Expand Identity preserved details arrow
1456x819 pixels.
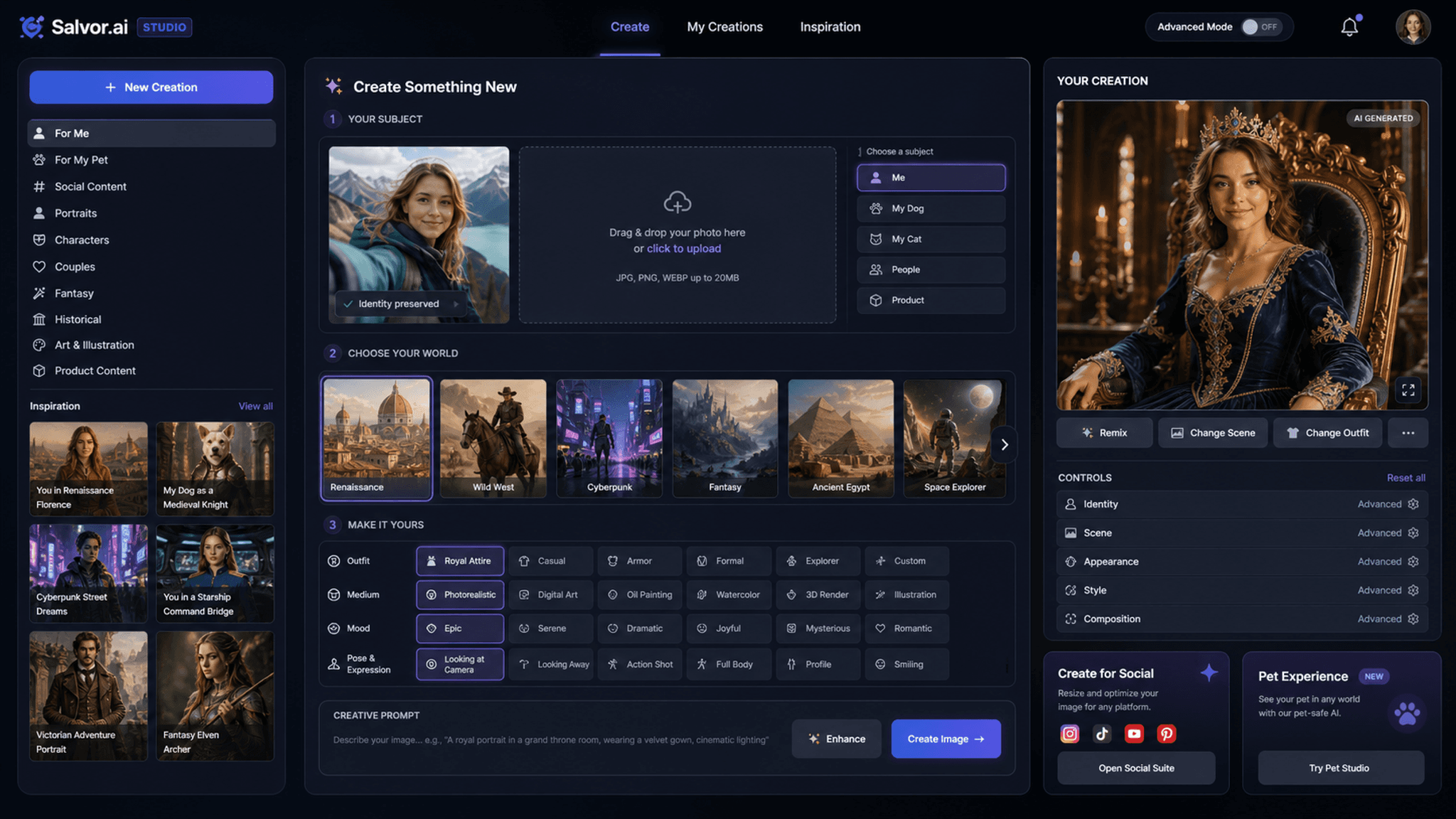[x=456, y=304]
